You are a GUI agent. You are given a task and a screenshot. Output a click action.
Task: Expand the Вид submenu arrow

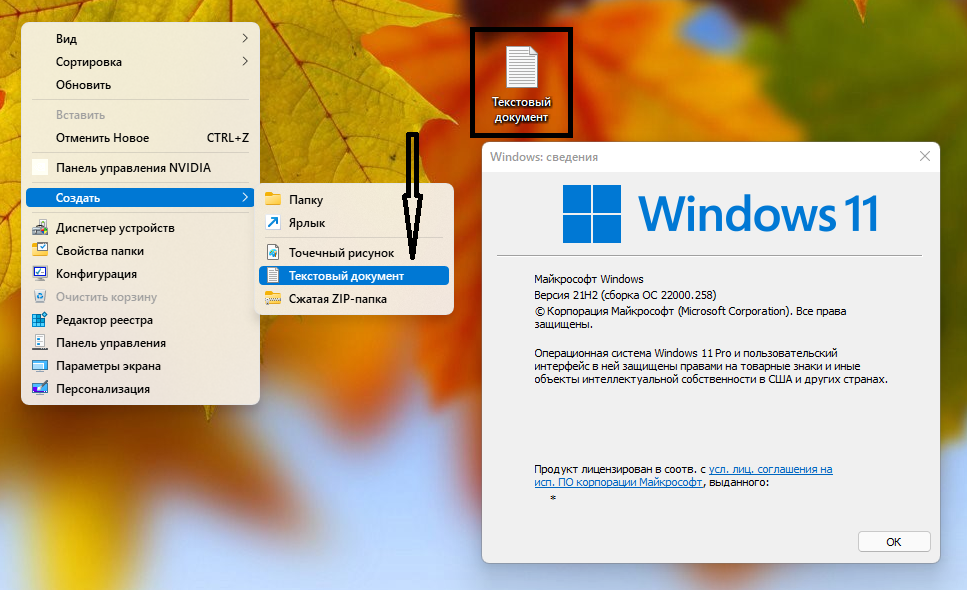(245, 38)
